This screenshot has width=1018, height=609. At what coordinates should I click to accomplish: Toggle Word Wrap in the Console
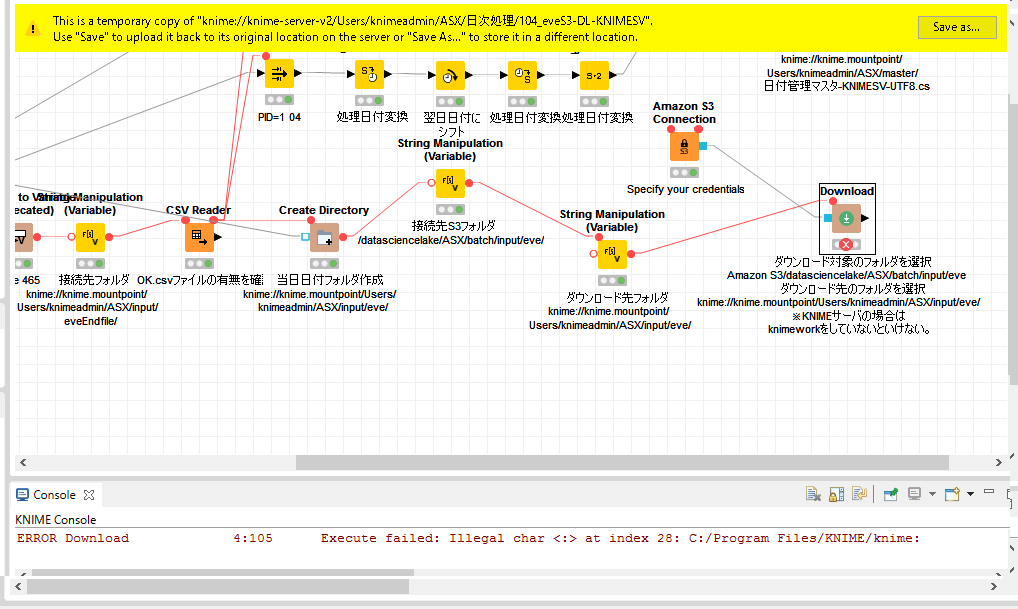tap(859, 494)
